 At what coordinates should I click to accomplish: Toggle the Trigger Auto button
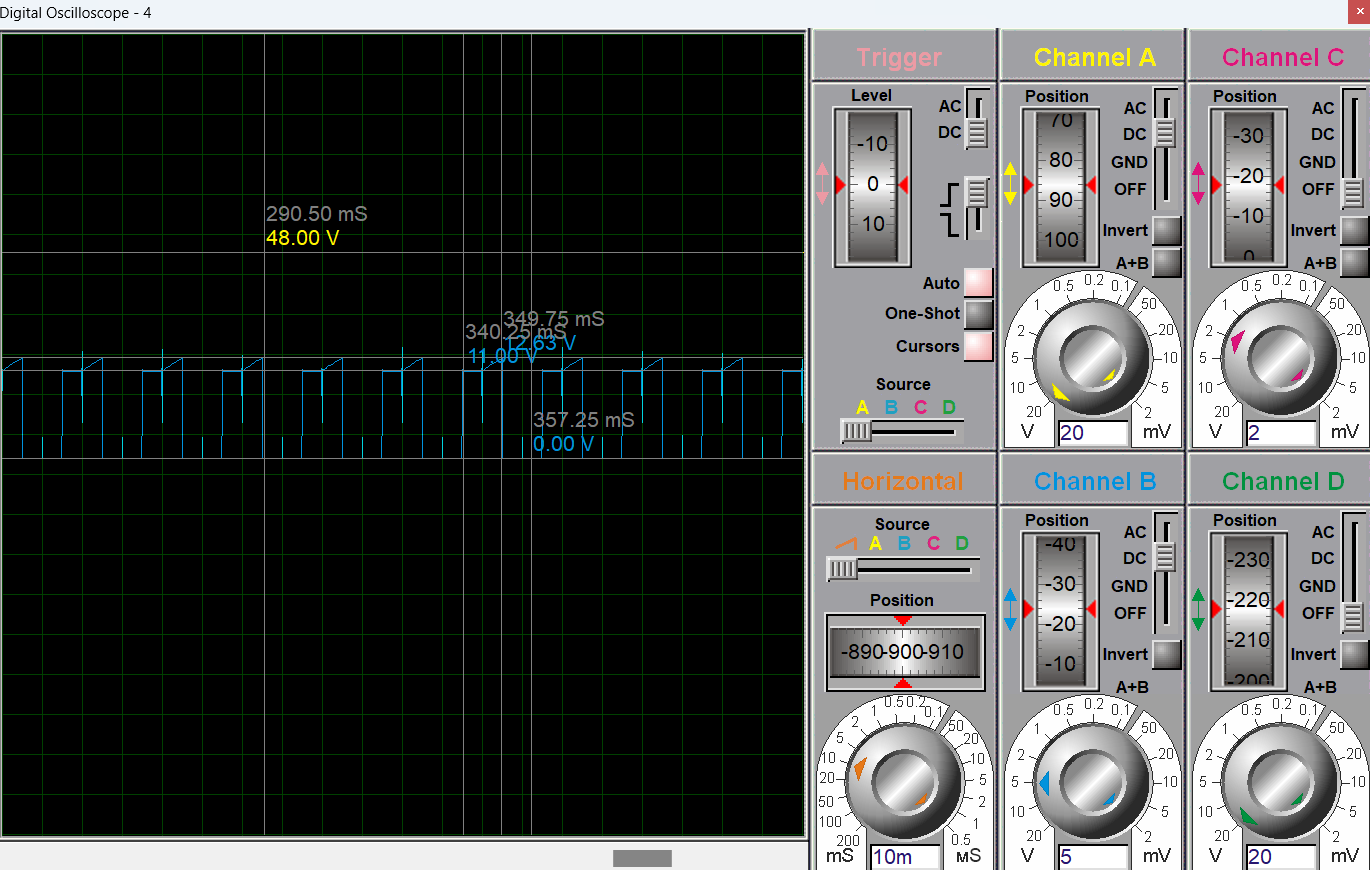tap(978, 283)
